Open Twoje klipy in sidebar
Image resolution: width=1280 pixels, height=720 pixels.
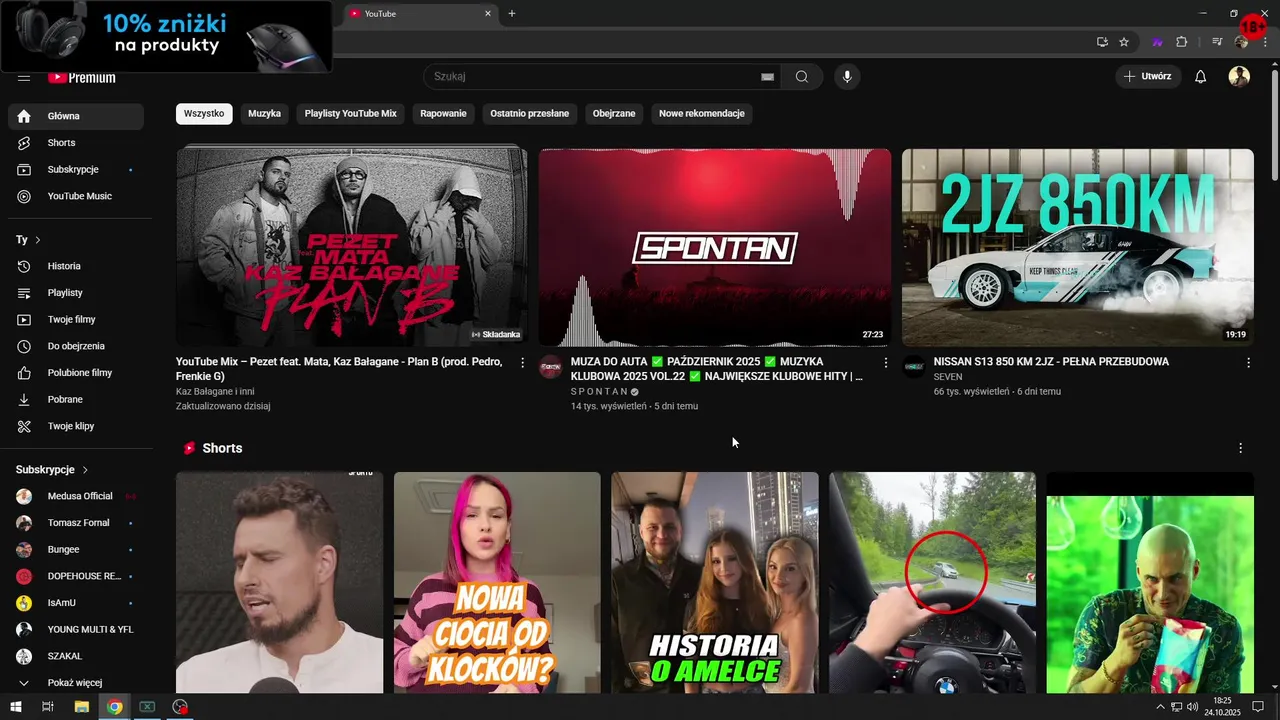[76, 426]
